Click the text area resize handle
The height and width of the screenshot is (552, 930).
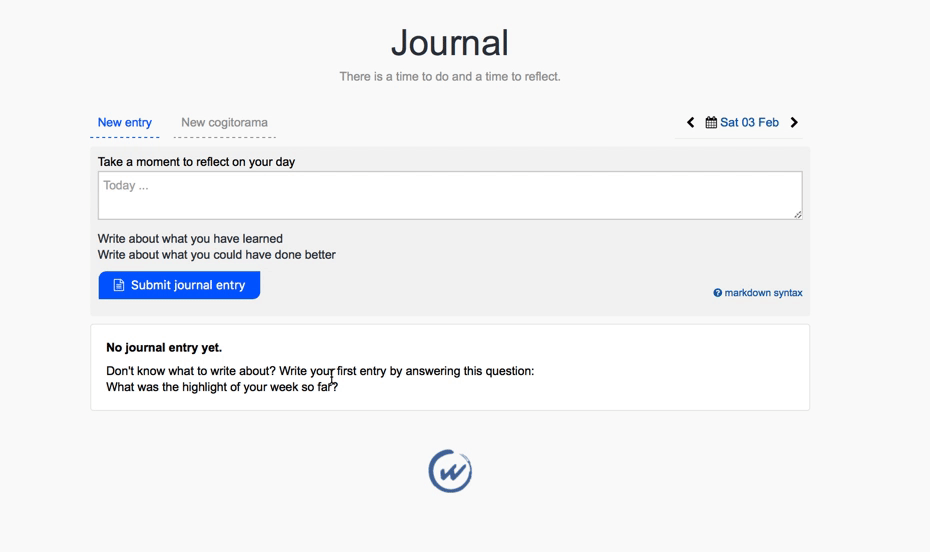point(798,215)
